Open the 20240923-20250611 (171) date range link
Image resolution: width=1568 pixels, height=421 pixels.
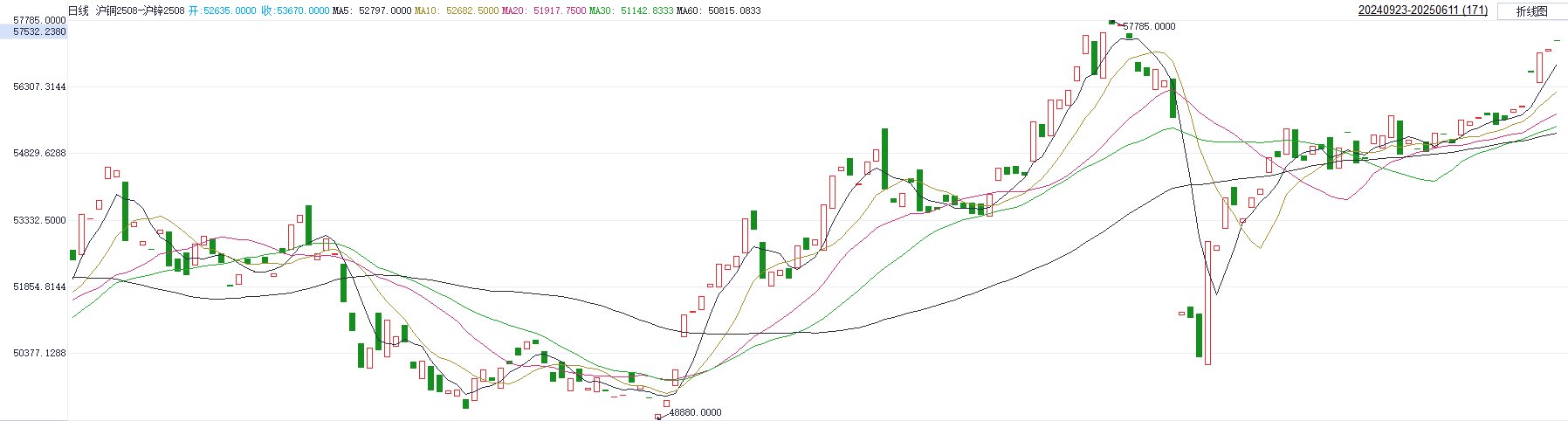point(1423,10)
